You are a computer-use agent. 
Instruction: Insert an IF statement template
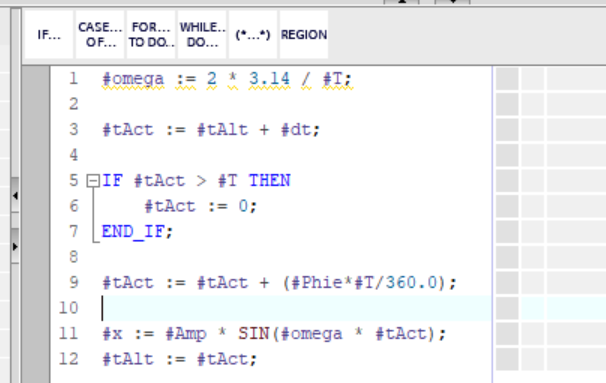pyautogui.click(x=49, y=35)
